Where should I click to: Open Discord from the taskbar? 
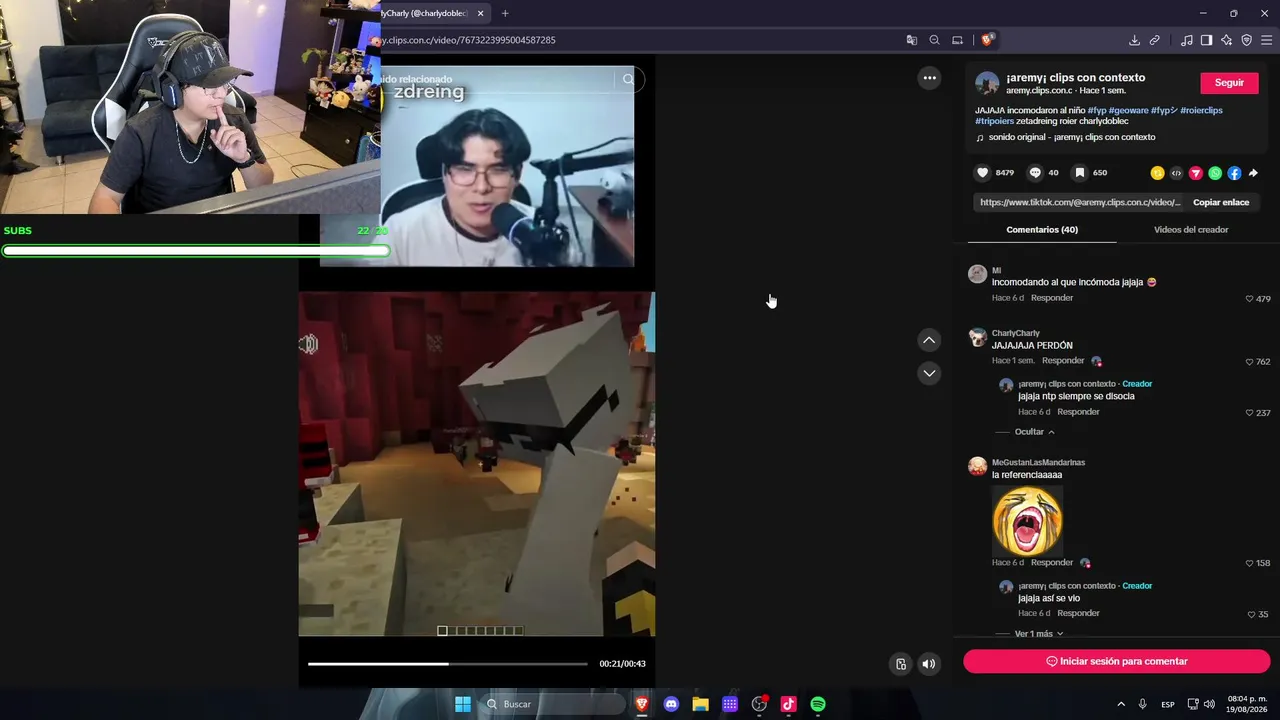(x=671, y=704)
